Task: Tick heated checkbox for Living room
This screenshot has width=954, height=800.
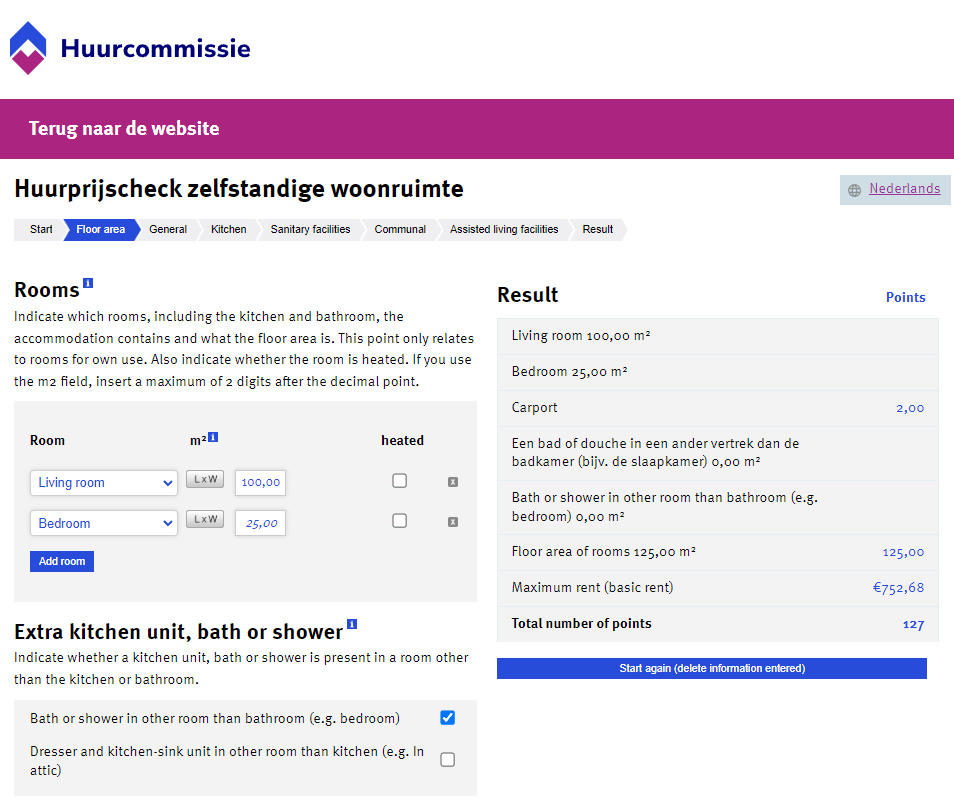Action: [400, 481]
